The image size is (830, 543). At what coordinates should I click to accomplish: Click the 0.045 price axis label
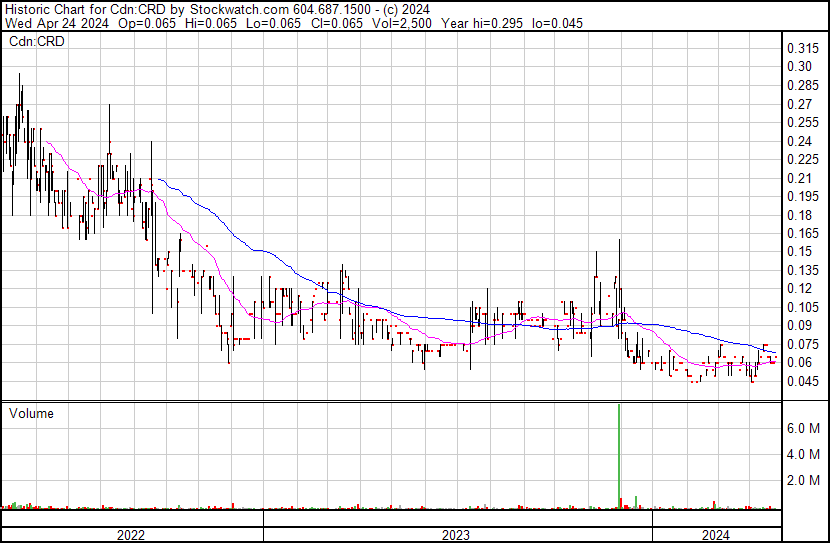point(803,381)
